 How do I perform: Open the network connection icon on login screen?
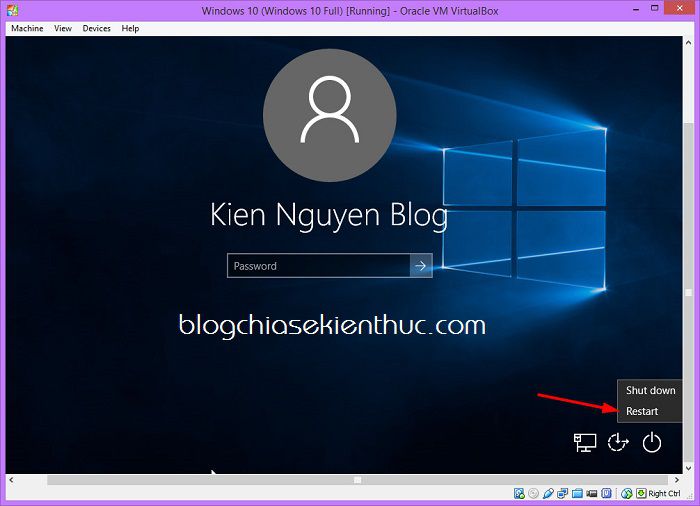585,443
